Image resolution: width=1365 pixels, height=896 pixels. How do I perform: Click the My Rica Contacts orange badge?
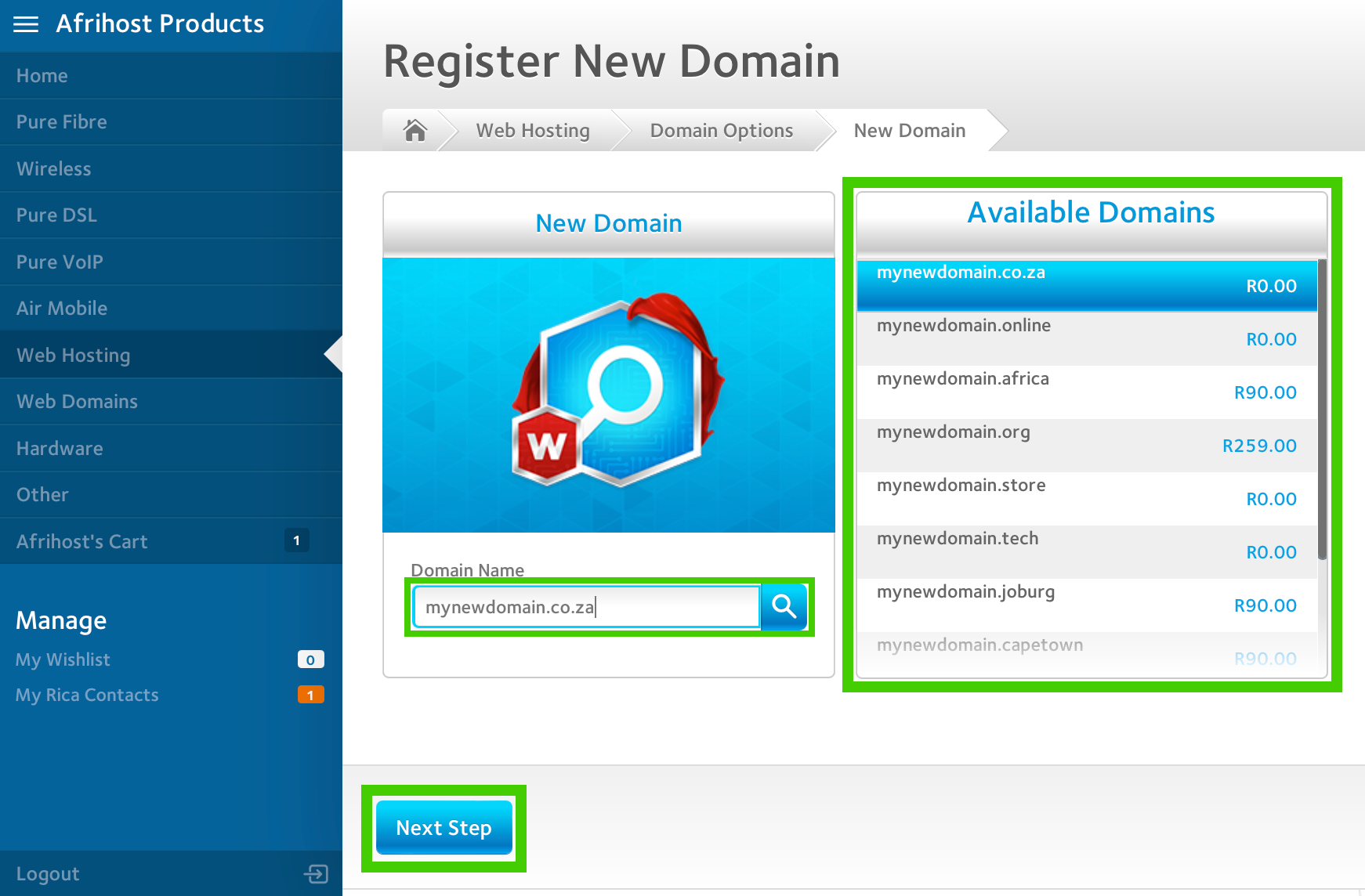(x=310, y=695)
